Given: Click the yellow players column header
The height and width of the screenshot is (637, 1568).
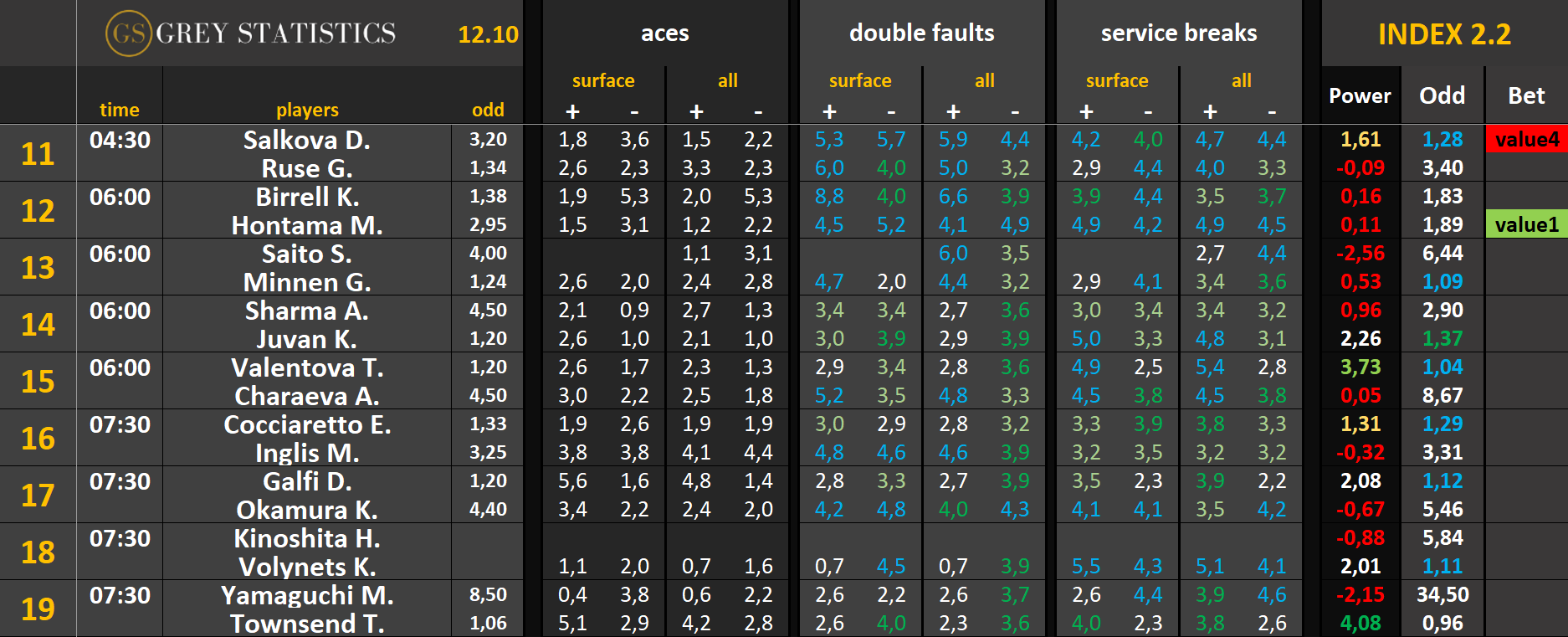Looking at the screenshot, I should 307,110.
